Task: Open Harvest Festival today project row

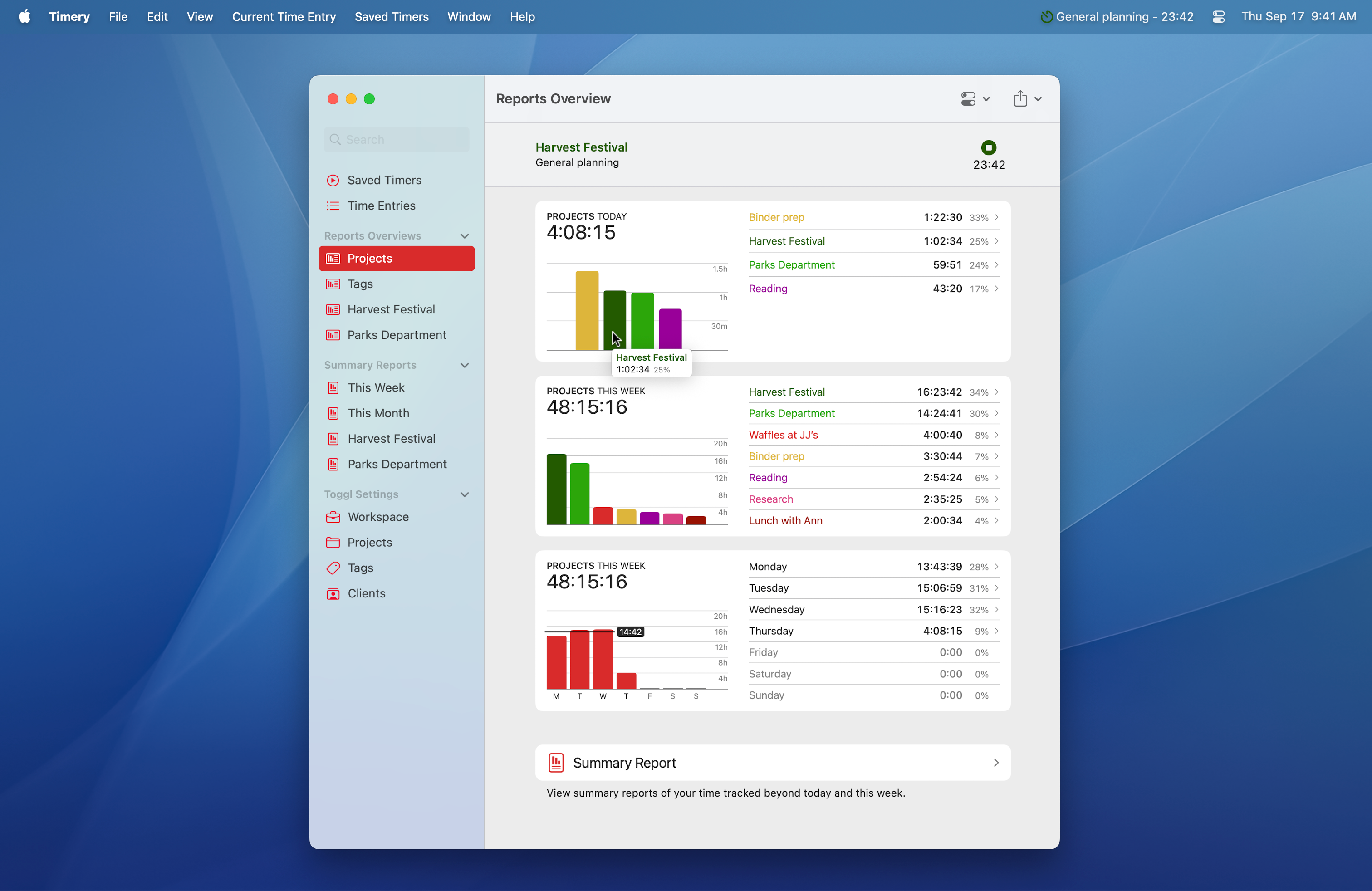Action: click(x=873, y=241)
